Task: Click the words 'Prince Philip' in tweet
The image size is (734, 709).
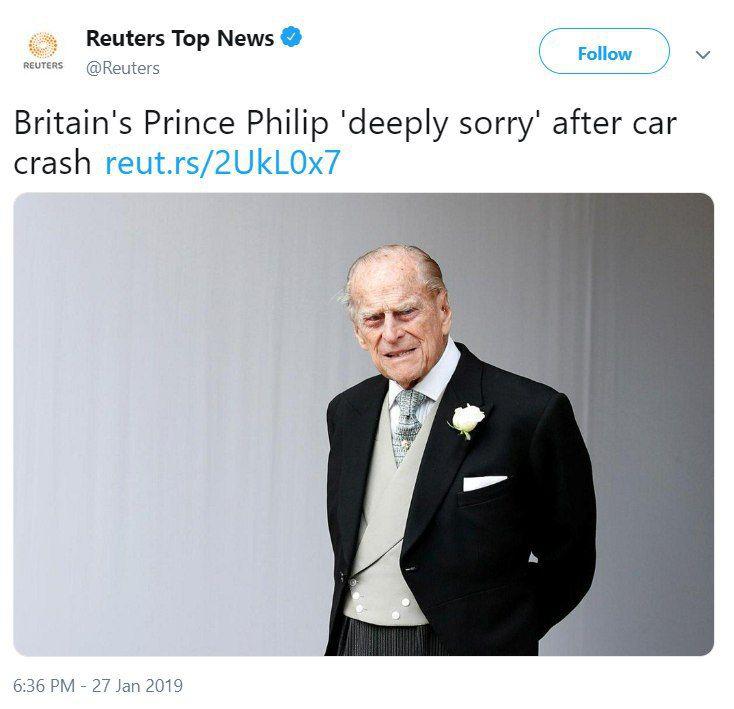Action: click(235, 123)
